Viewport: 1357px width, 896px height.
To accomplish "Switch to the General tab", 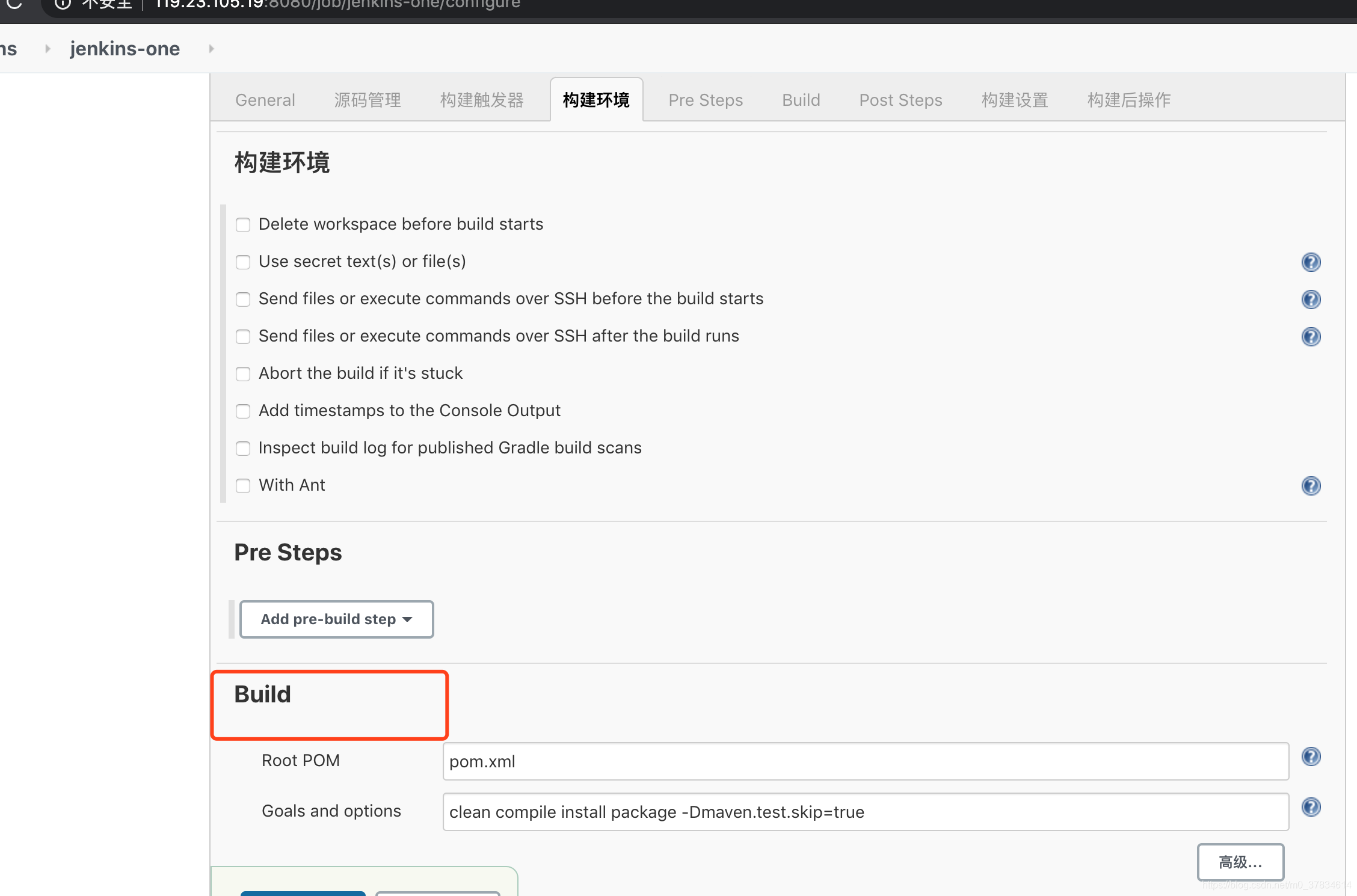I will [x=265, y=100].
